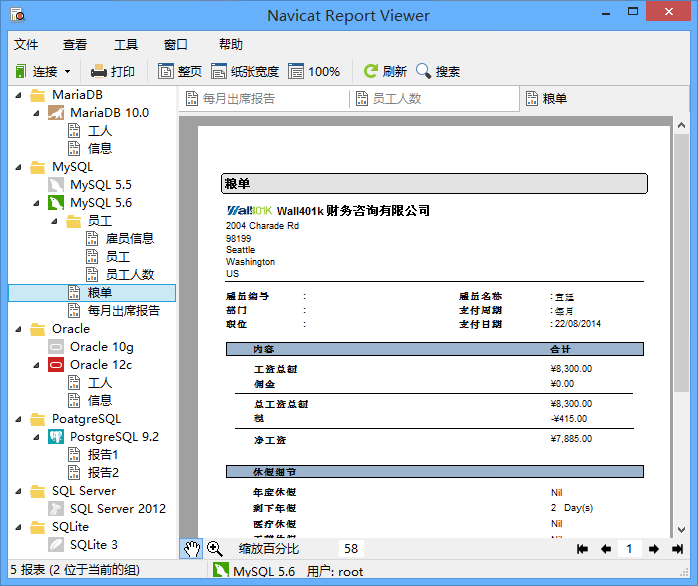Open the 连接 connection button
This screenshot has height=586, width=698.
coord(36,71)
